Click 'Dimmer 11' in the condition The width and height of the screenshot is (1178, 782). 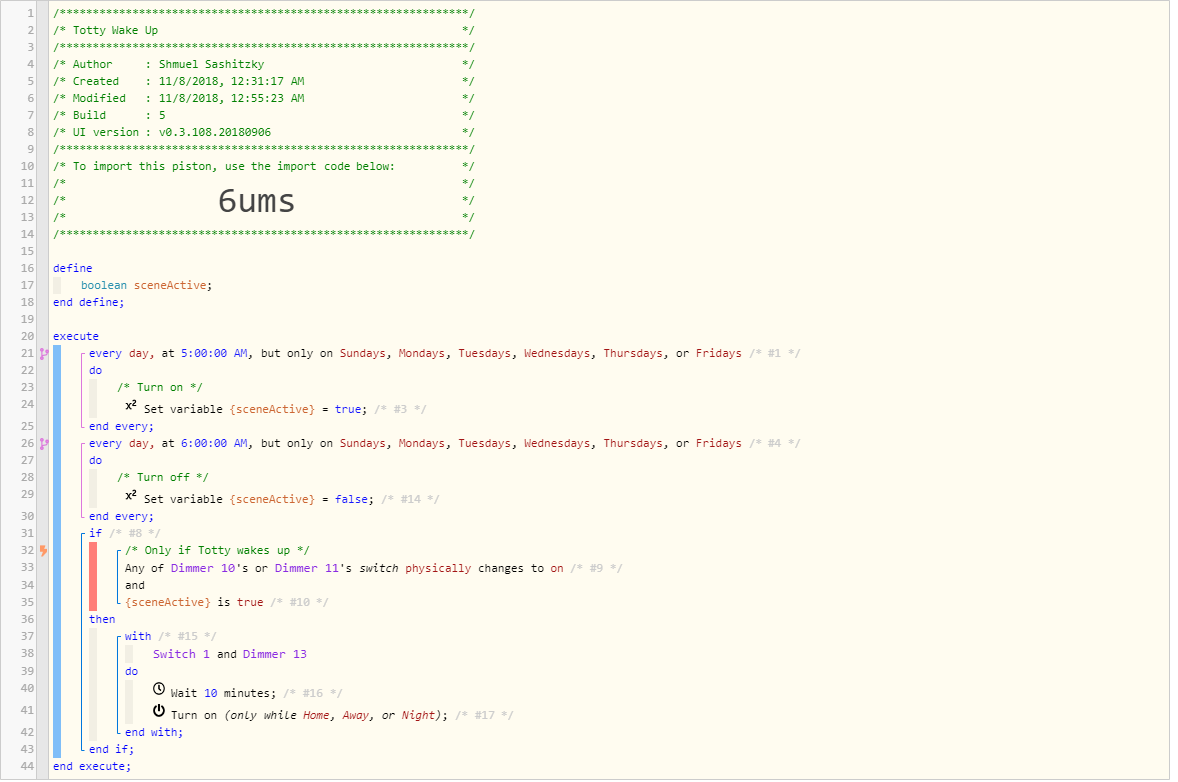(x=307, y=569)
